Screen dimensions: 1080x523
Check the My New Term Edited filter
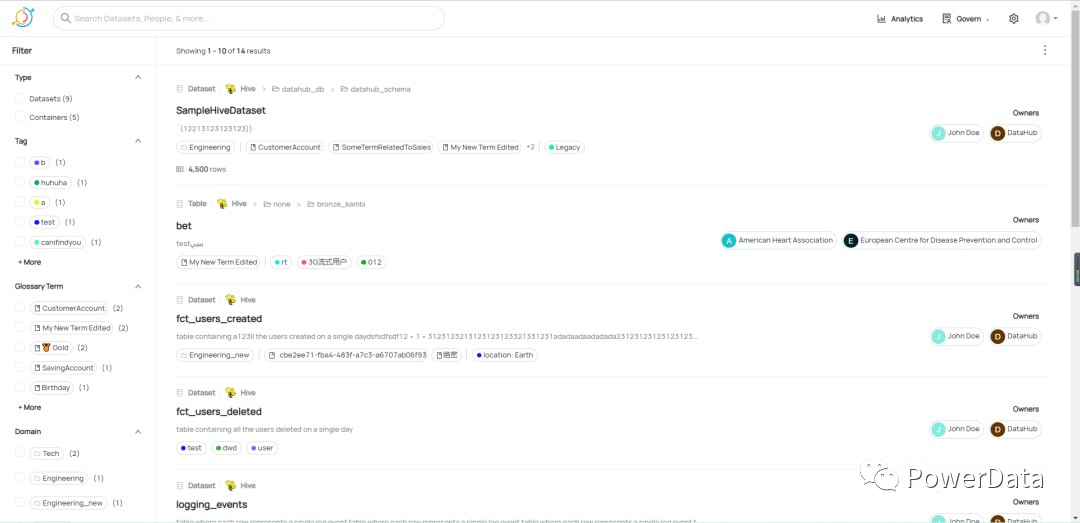(20, 328)
